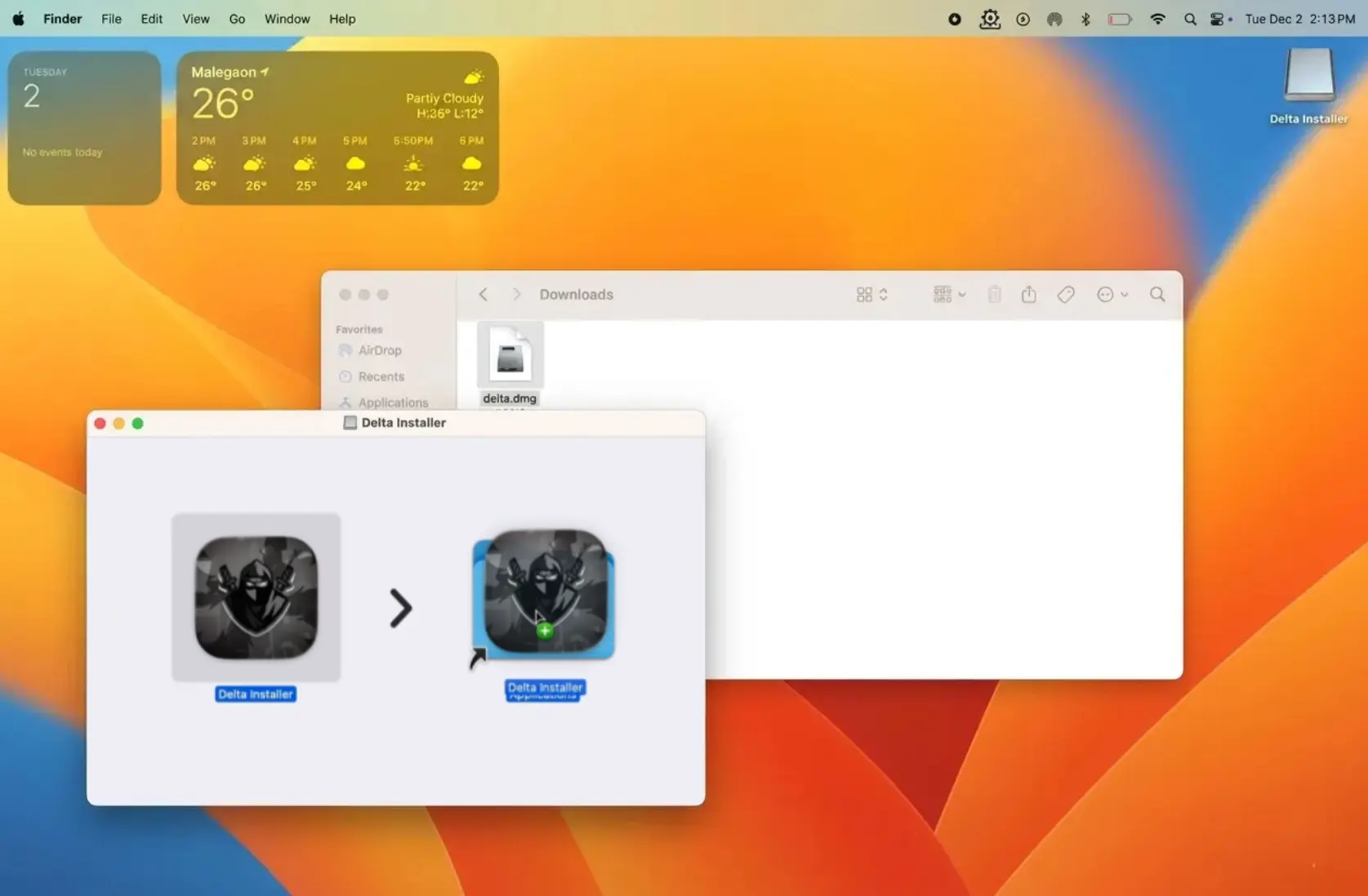Go back in the Downloads window

(x=483, y=294)
